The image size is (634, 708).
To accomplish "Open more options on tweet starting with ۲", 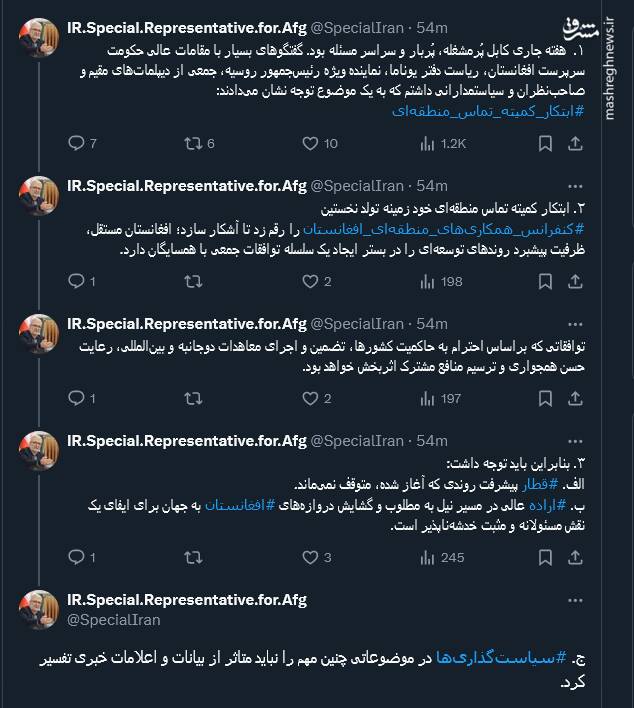I will coord(574,186).
